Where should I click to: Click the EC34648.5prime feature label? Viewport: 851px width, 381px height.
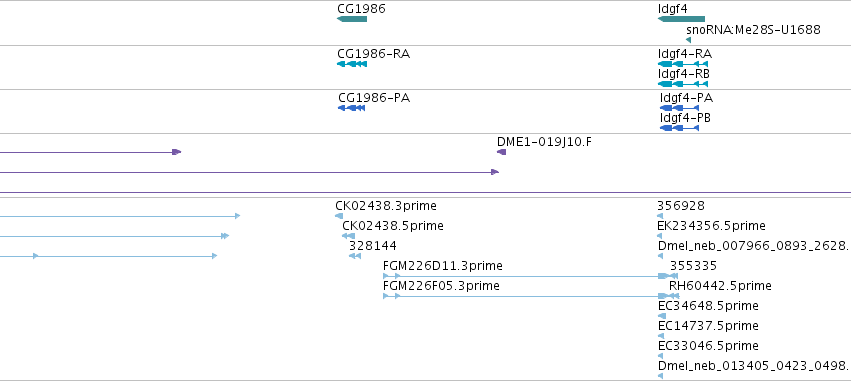click(x=708, y=306)
